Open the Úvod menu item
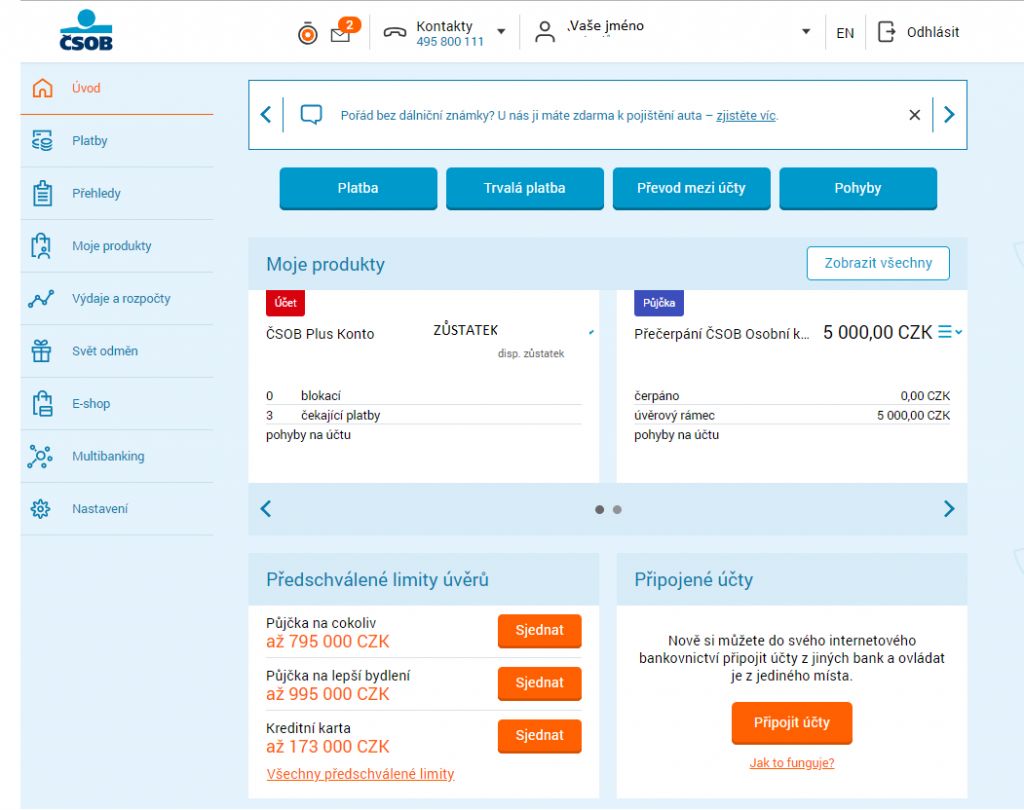The image size is (1024, 810). click(117, 88)
